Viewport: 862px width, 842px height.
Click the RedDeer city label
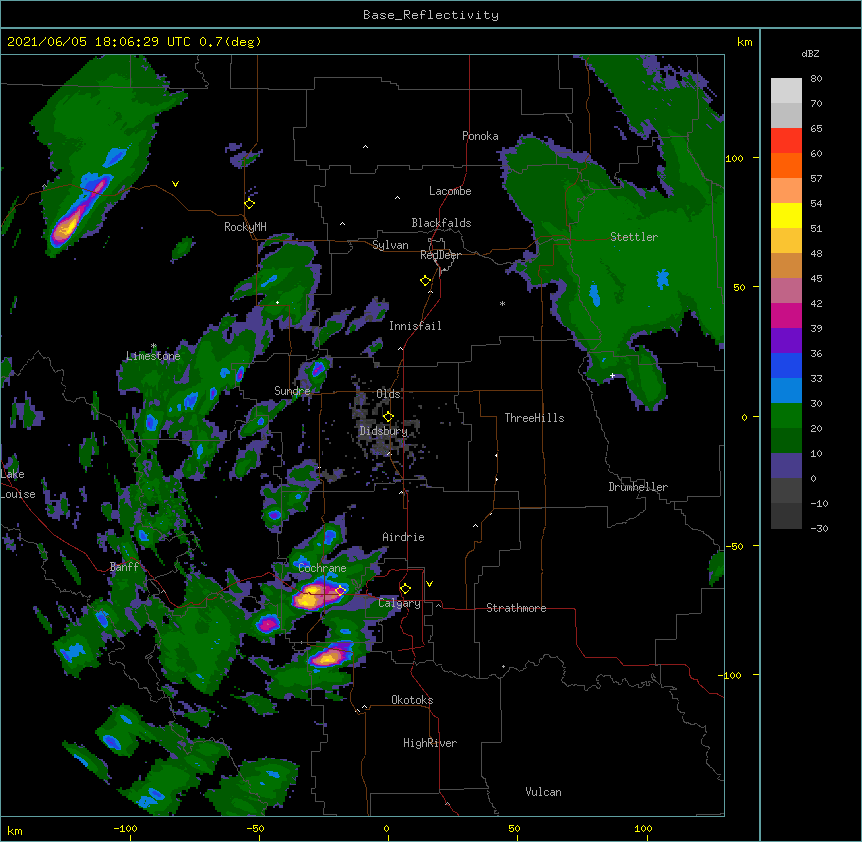pyautogui.click(x=440, y=255)
